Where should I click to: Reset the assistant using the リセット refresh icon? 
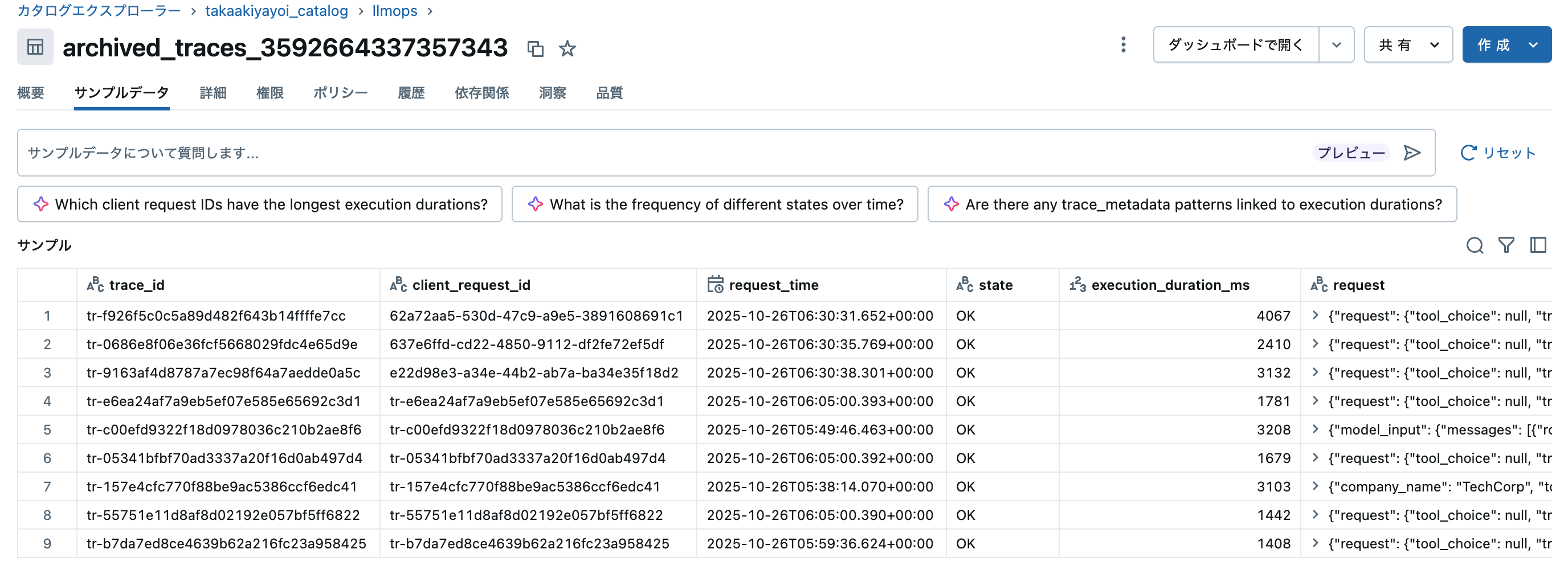coord(1468,153)
